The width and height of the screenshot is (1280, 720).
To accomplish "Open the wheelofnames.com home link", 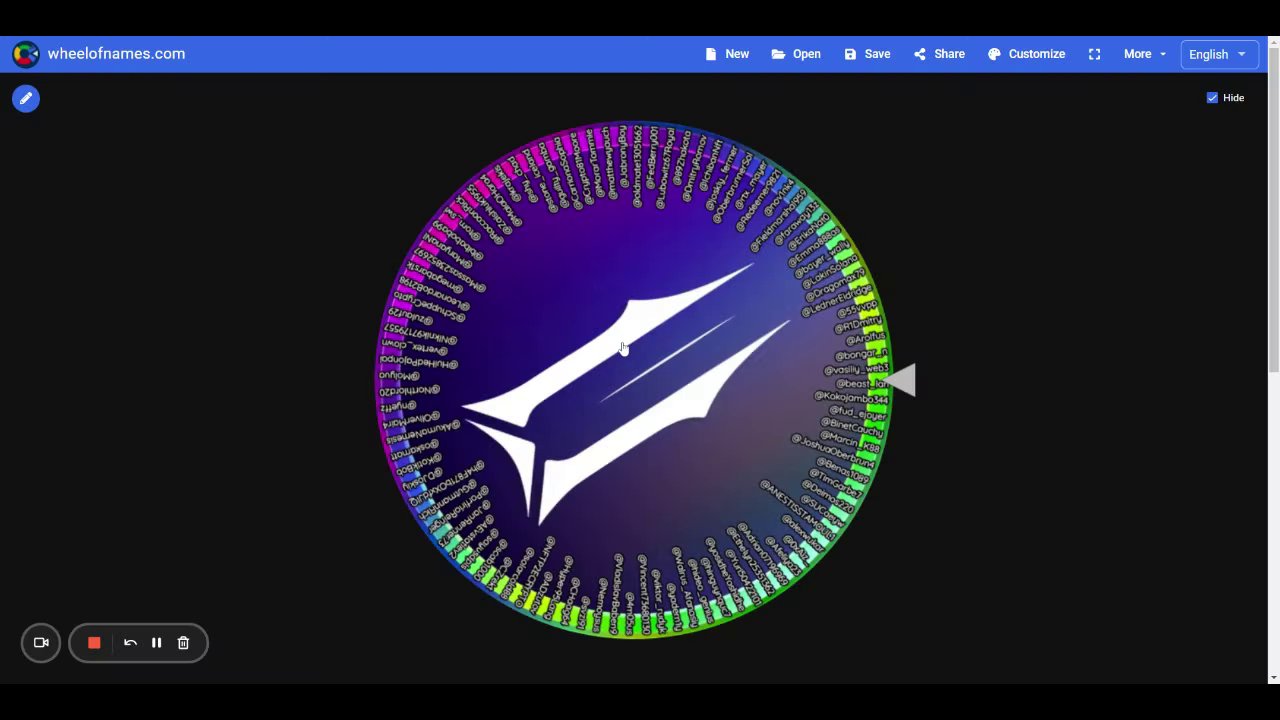I will coord(116,54).
